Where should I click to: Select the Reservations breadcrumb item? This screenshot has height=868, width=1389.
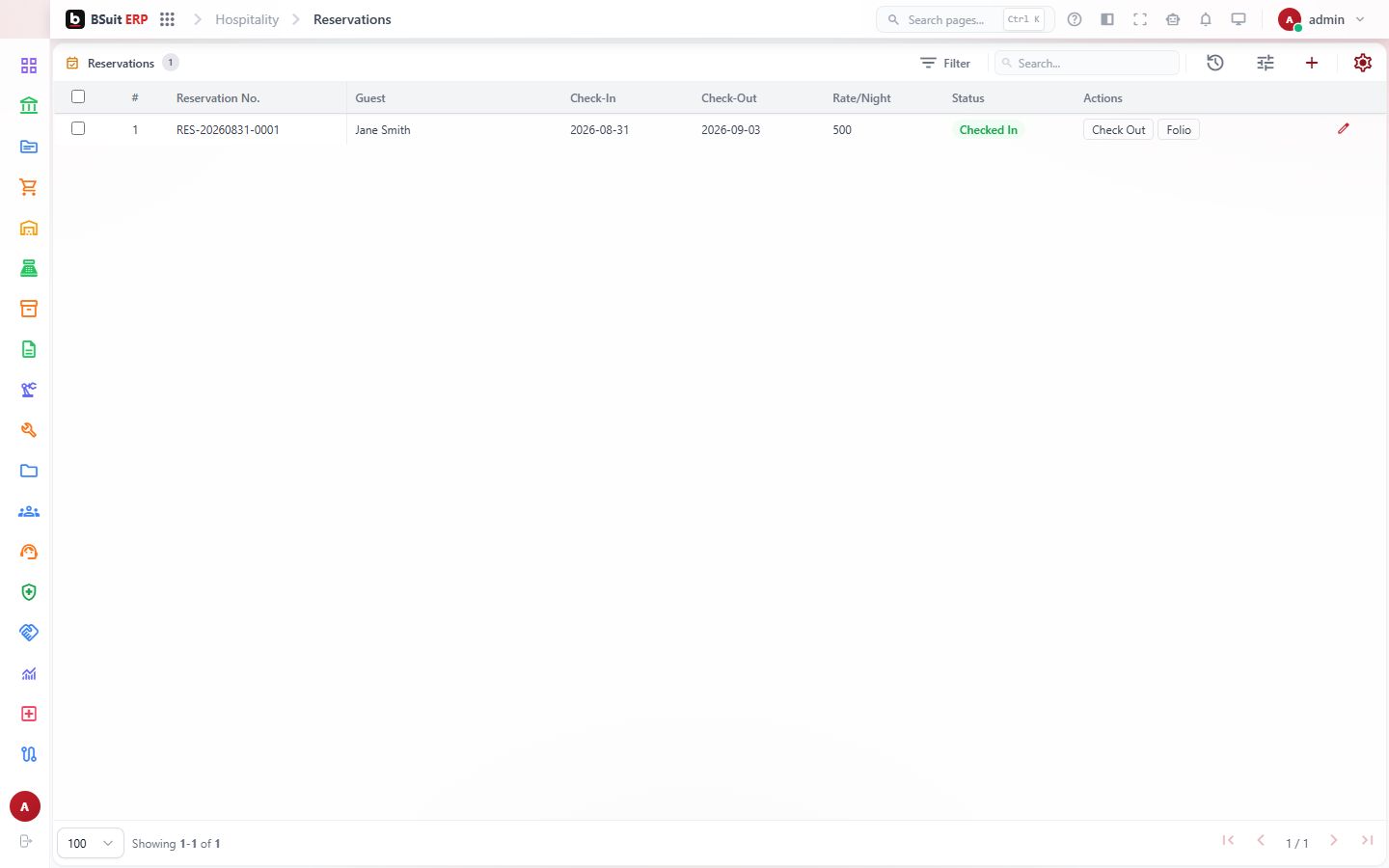tap(352, 19)
